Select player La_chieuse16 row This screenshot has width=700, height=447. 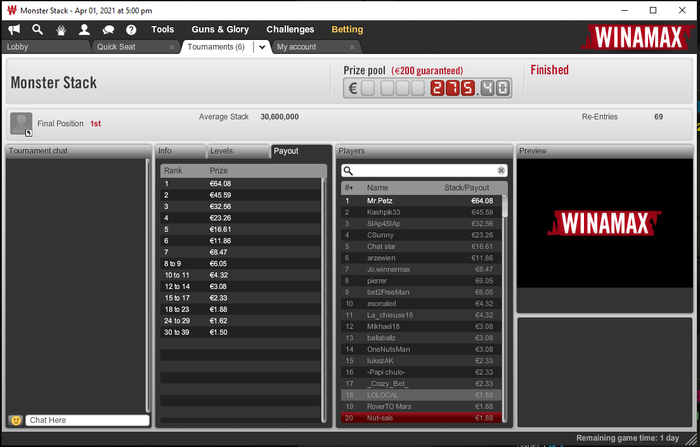click(x=421, y=315)
